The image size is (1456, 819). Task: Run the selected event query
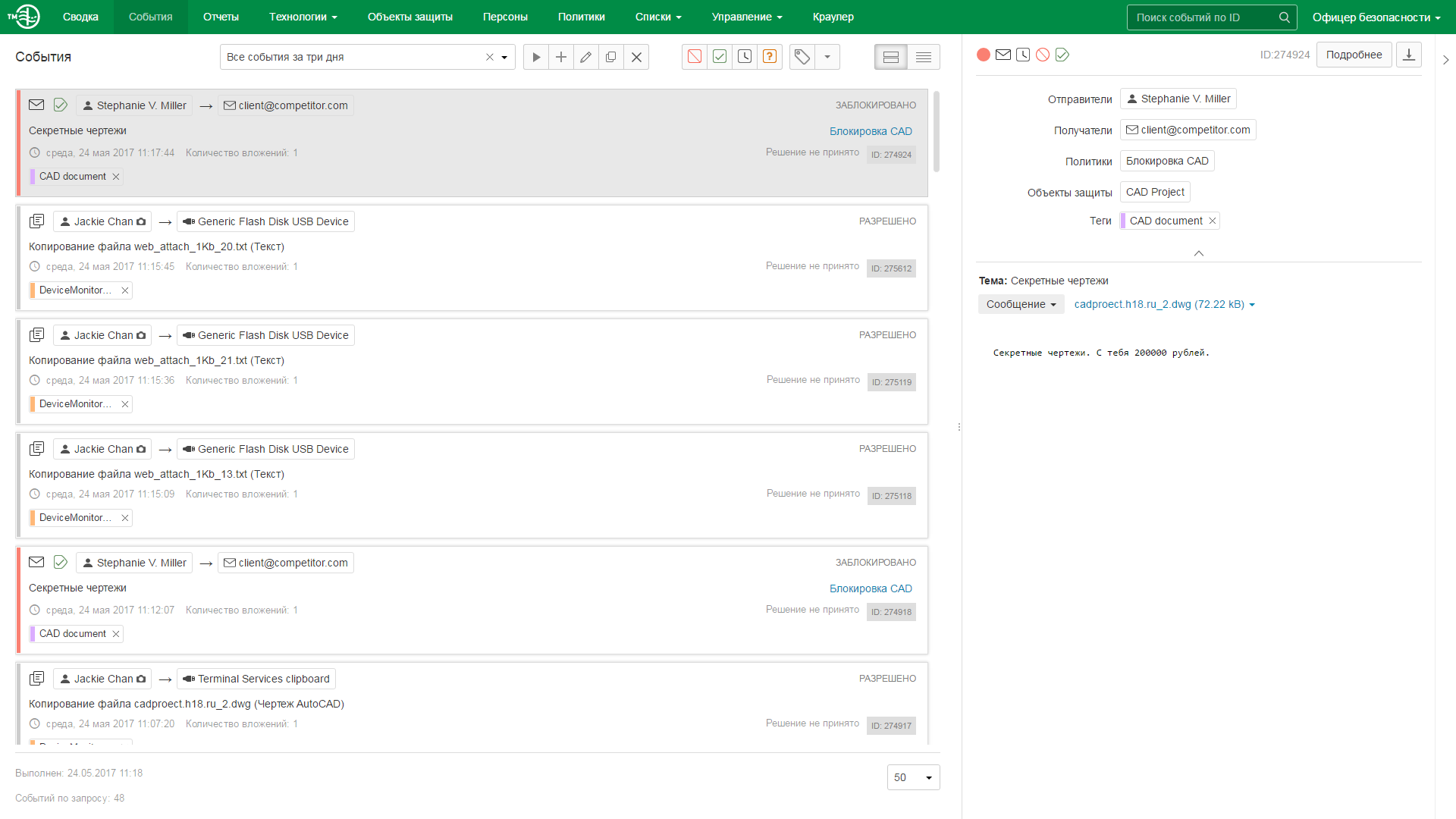[536, 57]
